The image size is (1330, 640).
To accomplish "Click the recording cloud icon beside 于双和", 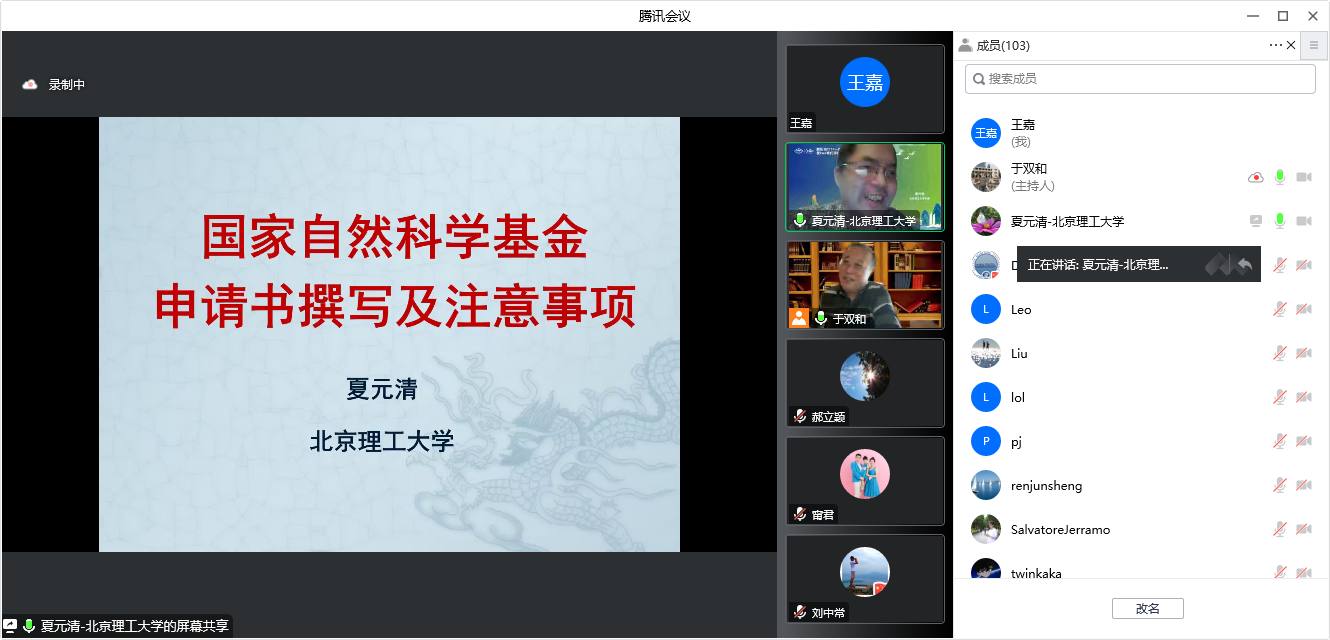I will point(1255,177).
